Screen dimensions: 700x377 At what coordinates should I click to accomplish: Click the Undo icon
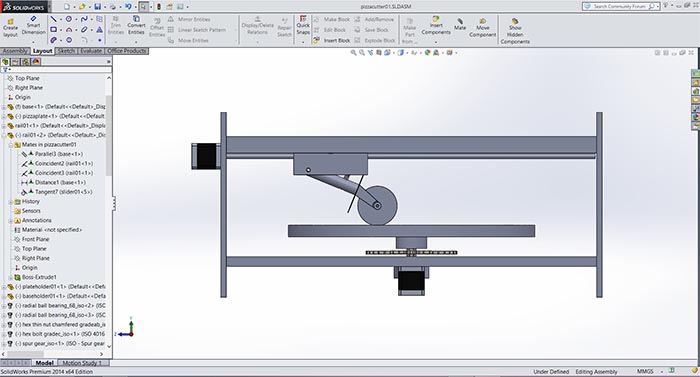coord(128,7)
